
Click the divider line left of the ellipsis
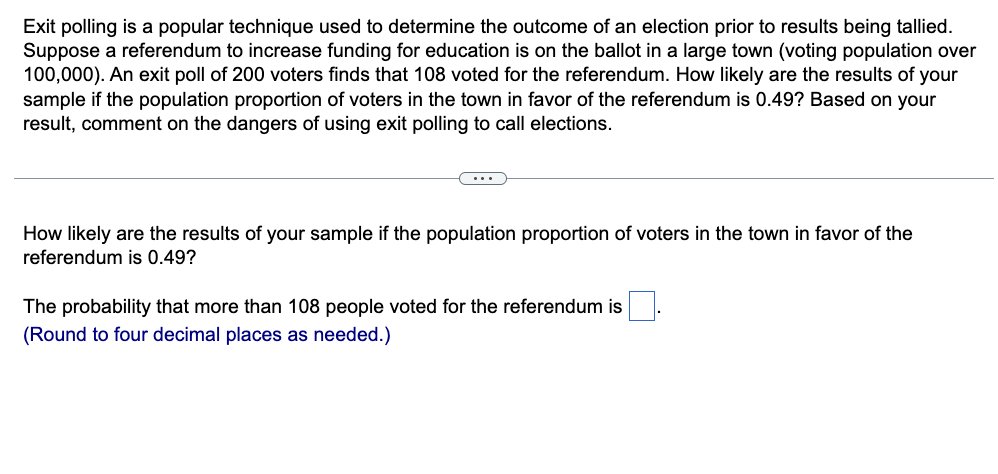(x=236, y=179)
